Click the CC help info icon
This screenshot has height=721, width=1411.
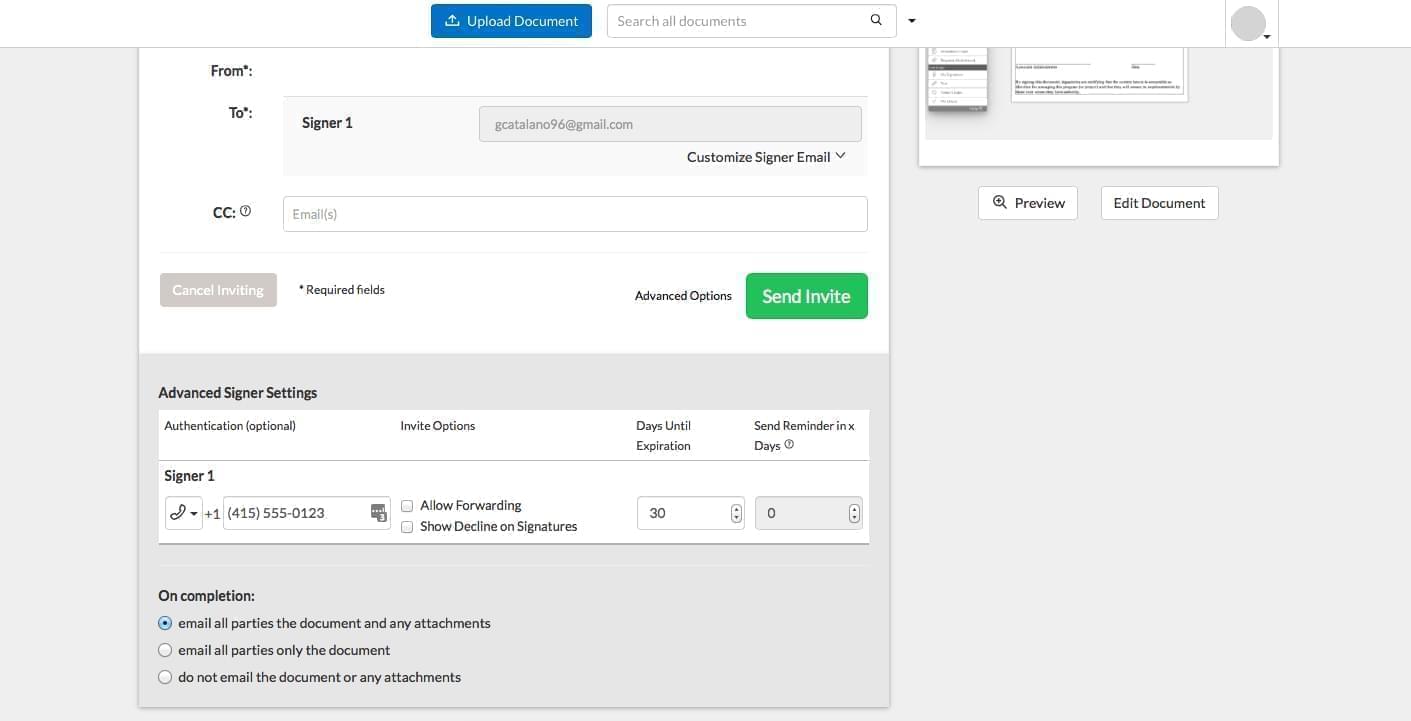[246, 211]
